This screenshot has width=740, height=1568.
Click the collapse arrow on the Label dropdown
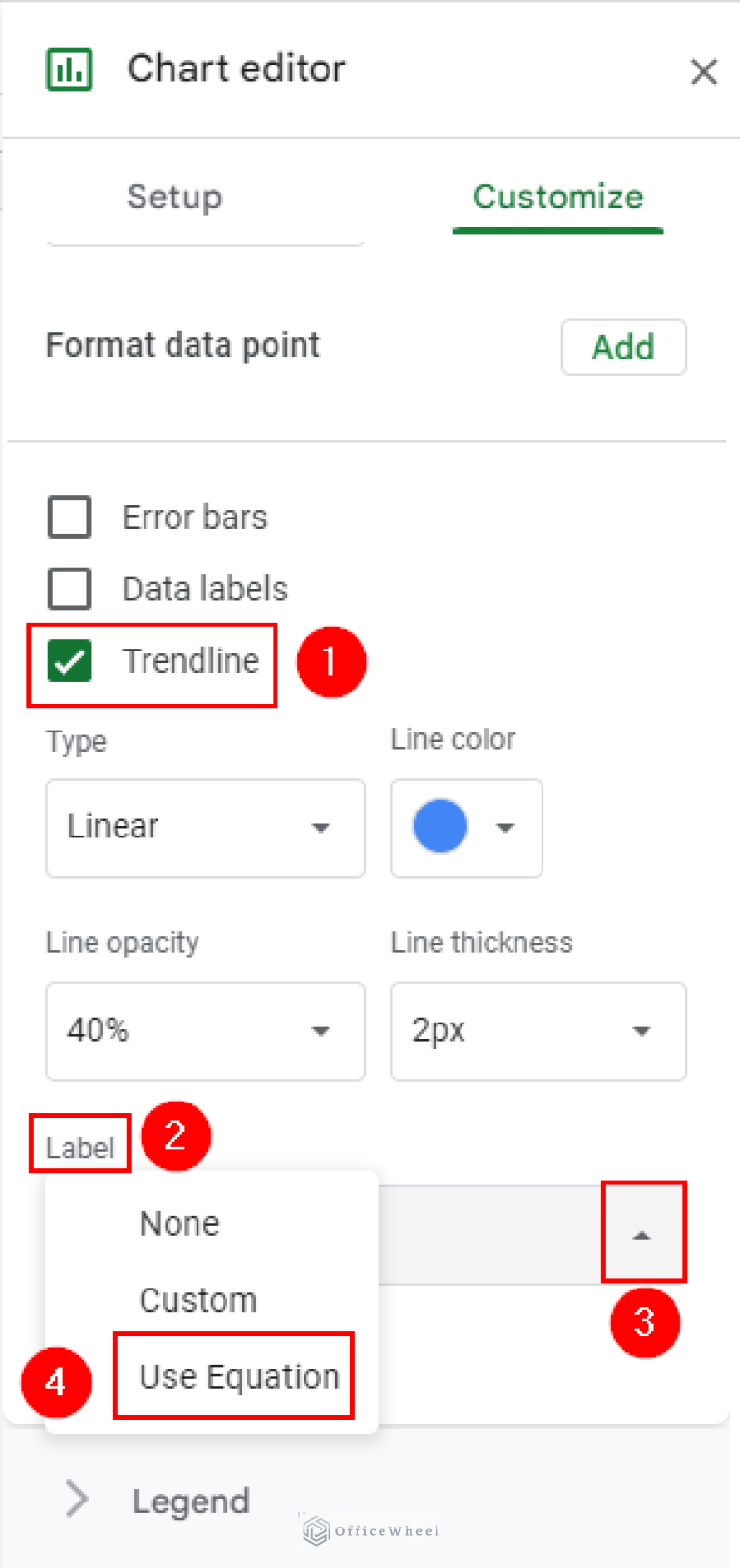[644, 1233]
